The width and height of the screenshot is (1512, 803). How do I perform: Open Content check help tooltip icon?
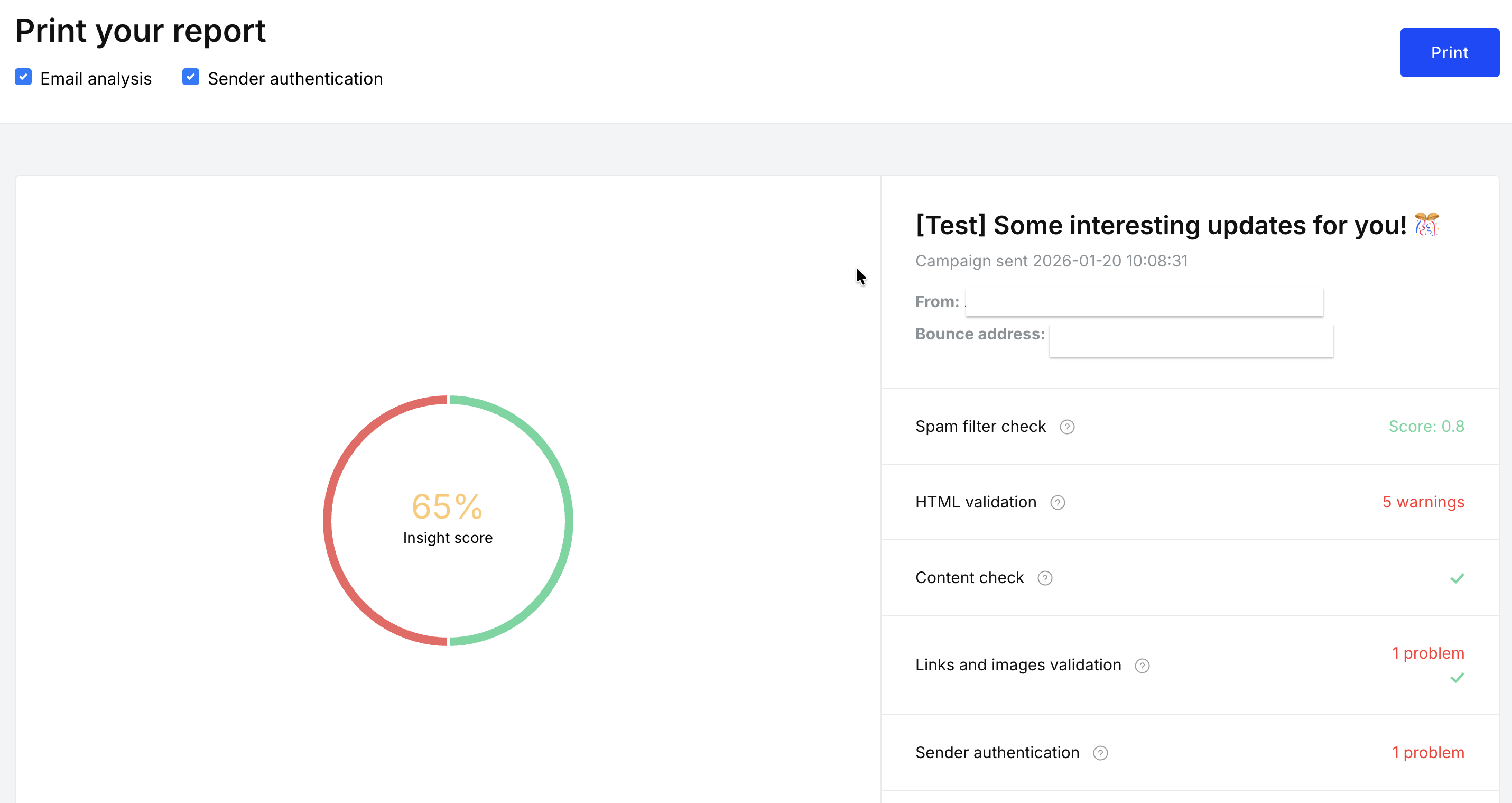[1044, 578]
